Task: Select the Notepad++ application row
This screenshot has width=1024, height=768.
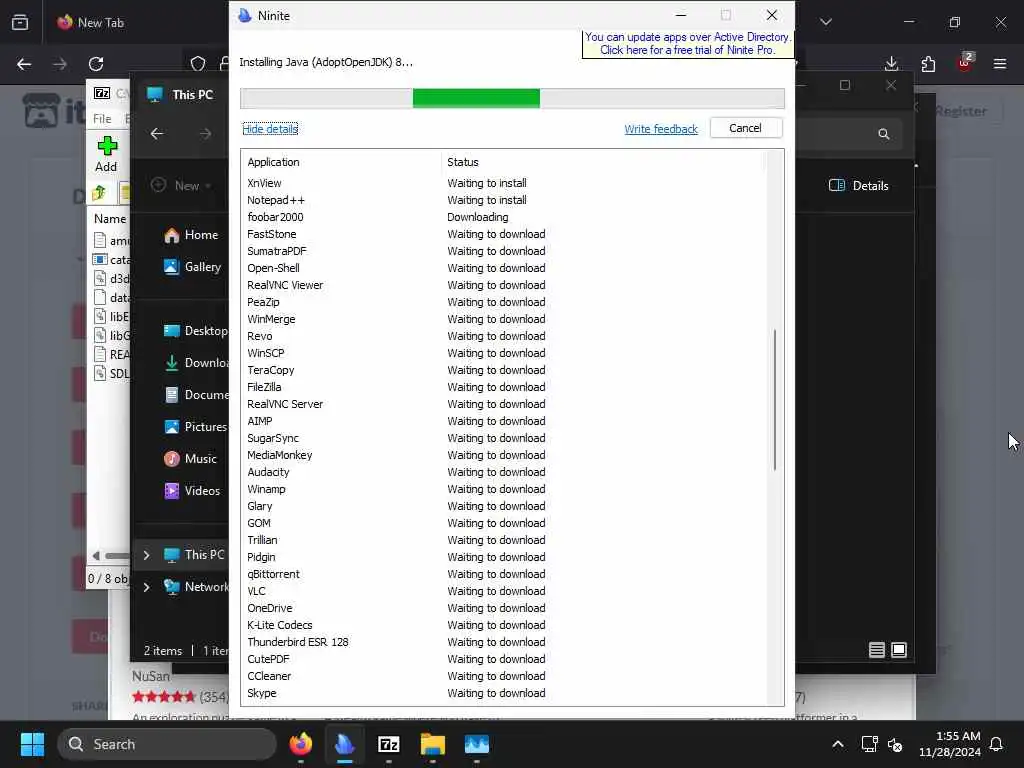Action: [x=504, y=200]
